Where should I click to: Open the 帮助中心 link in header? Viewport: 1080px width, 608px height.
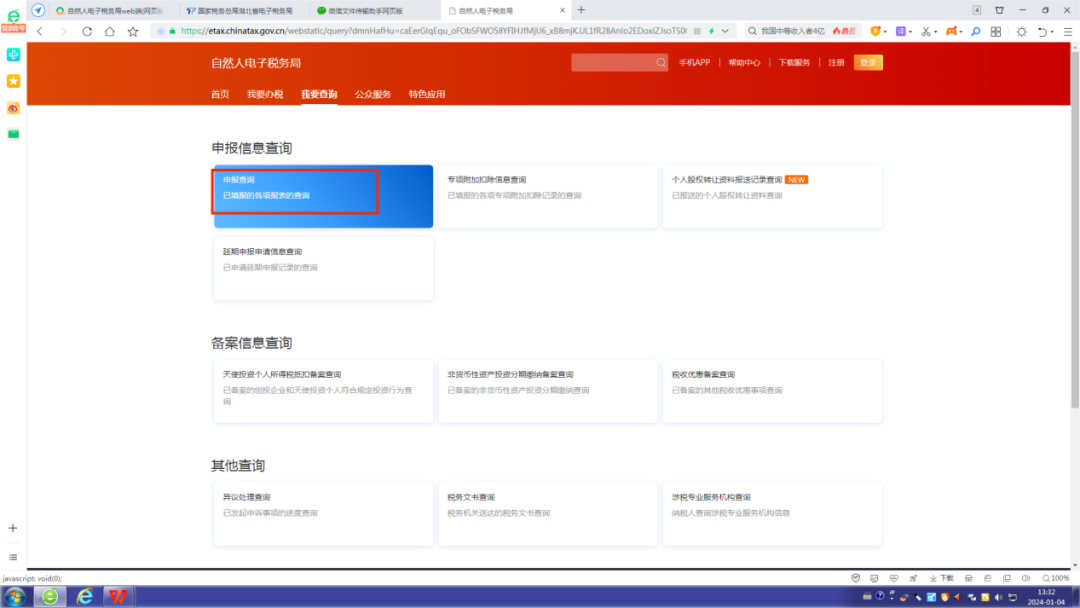click(744, 63)
